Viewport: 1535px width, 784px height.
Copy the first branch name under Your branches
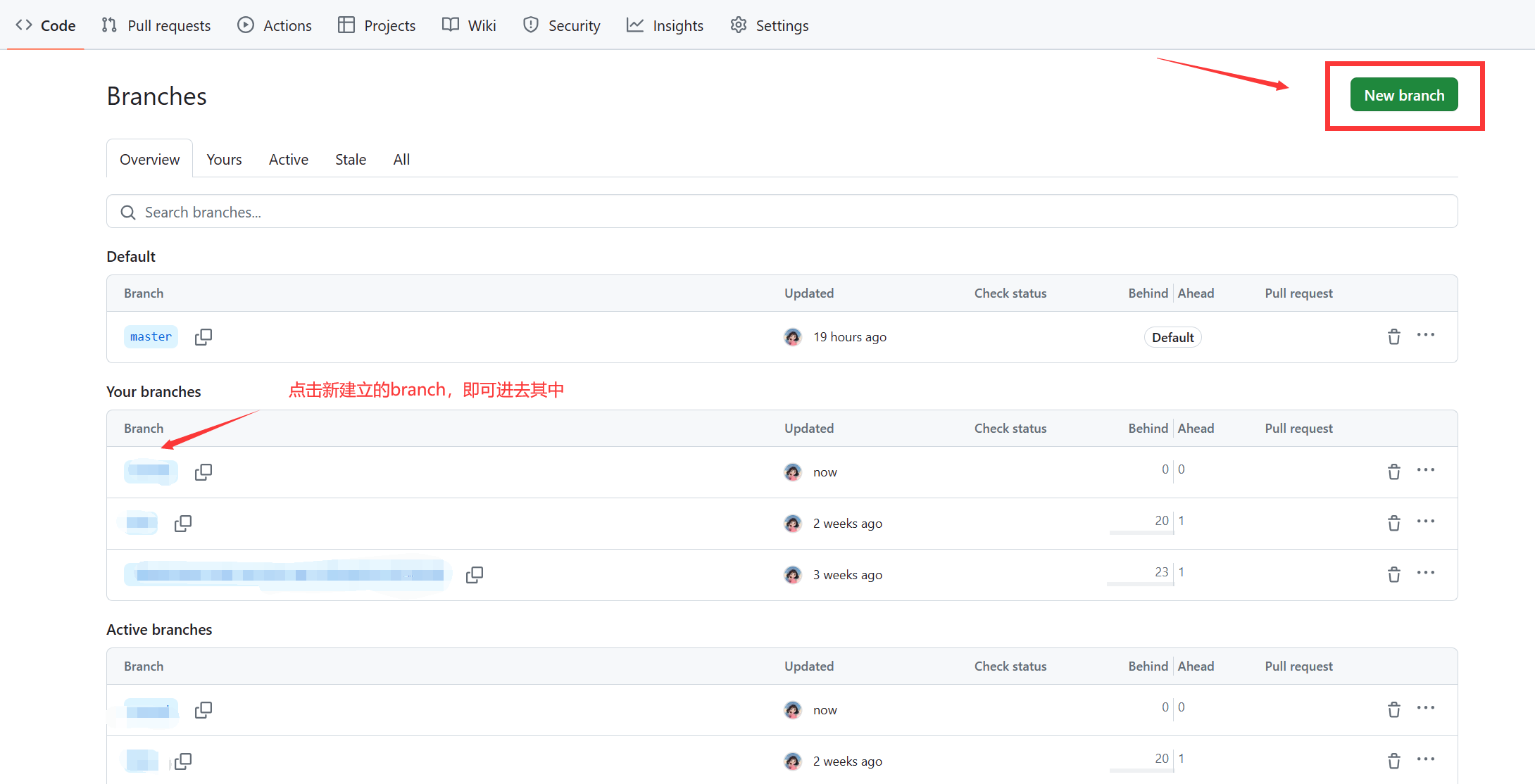tap(203, 472)
